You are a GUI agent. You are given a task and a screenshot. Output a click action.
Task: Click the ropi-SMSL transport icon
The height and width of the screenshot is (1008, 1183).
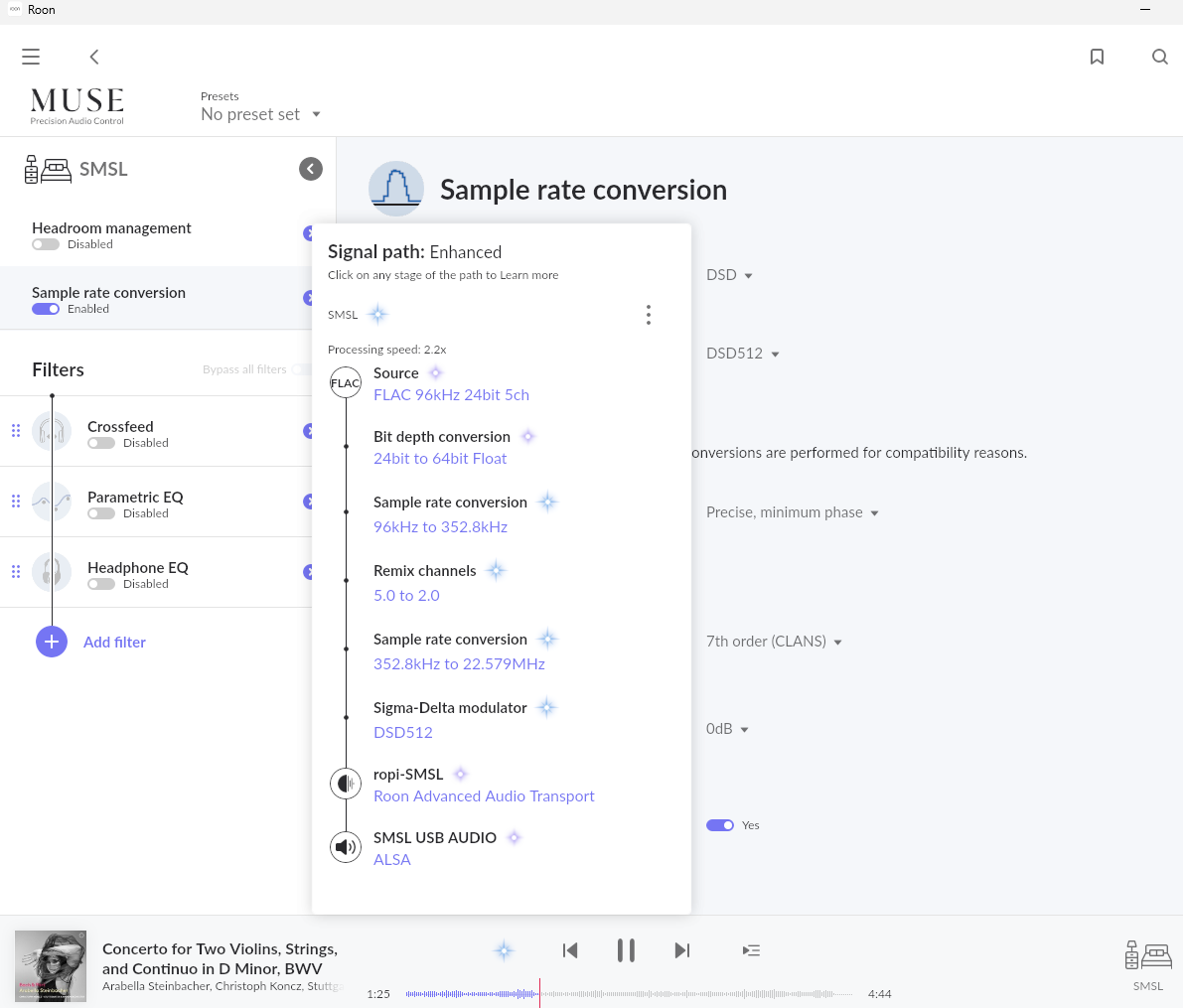(346, 784)
